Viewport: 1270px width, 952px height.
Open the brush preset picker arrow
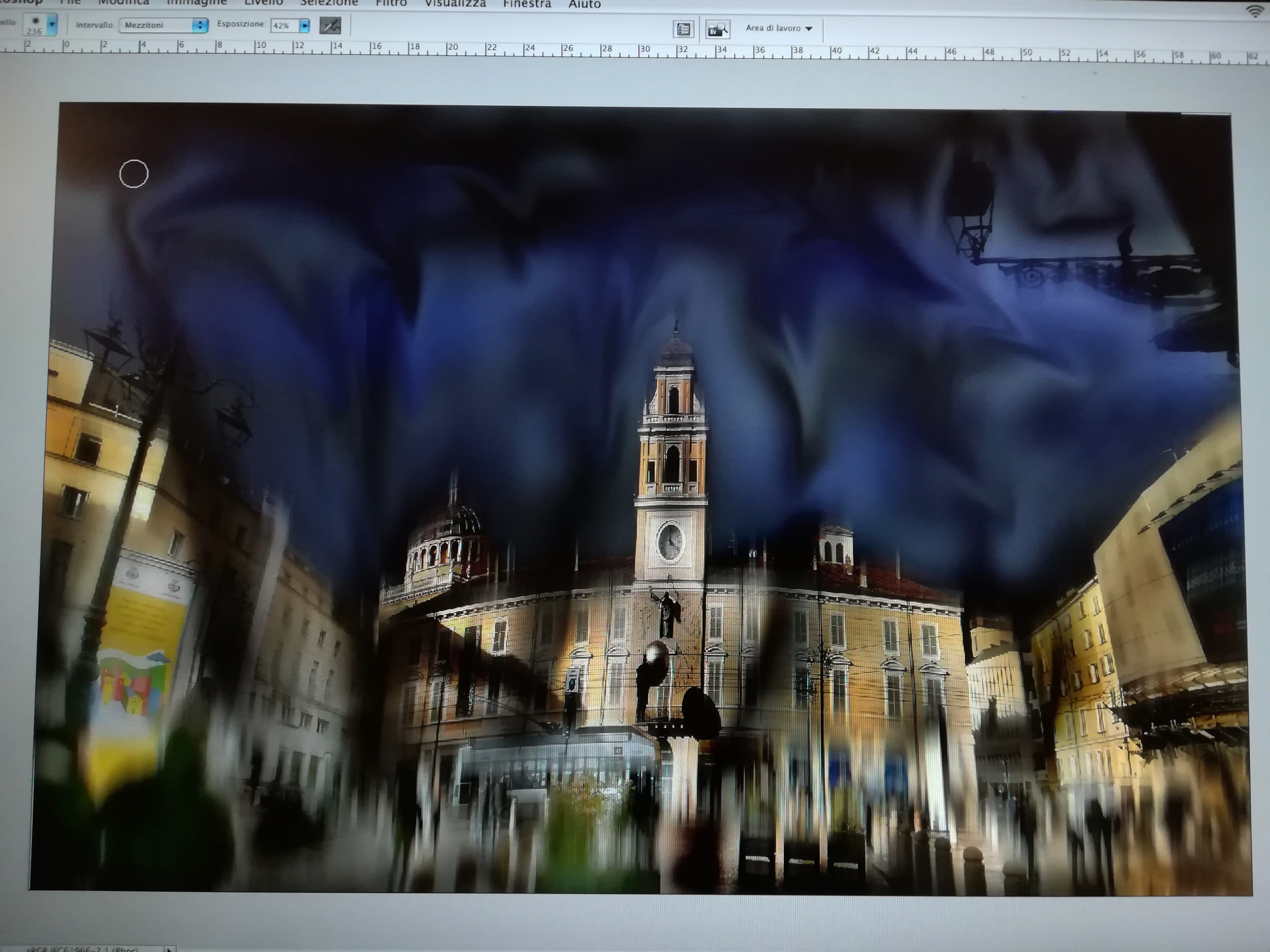point(52,24)
